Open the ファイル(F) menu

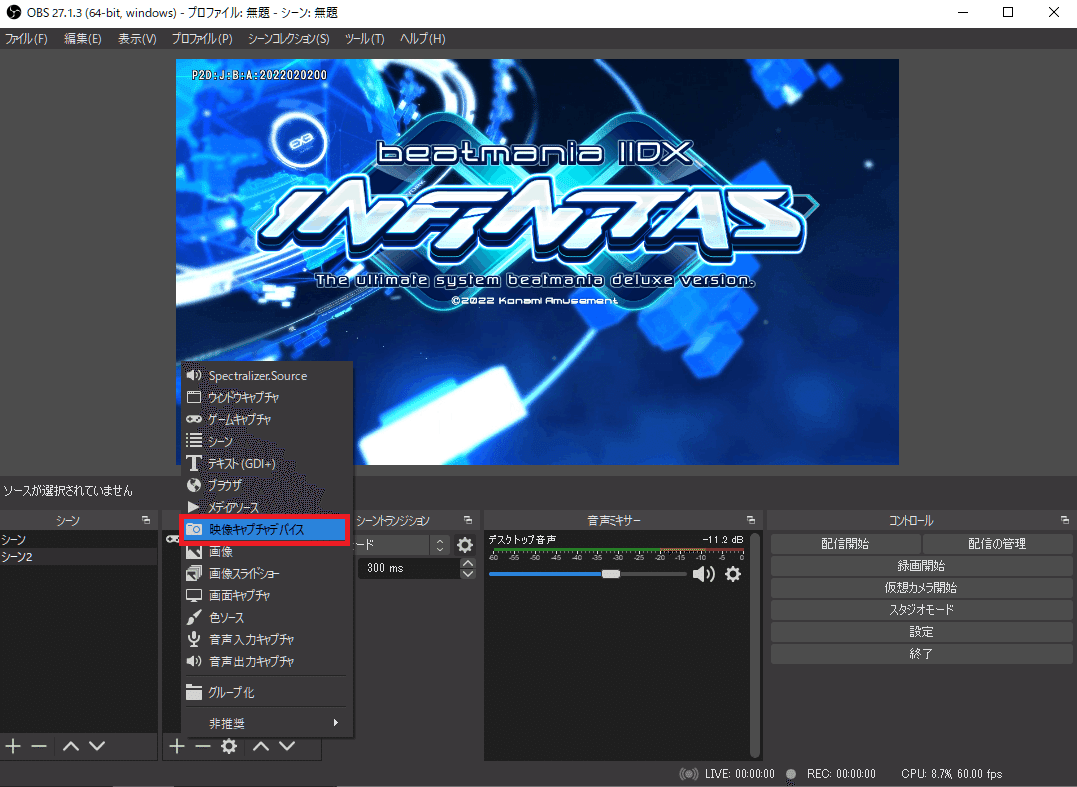tap(26, 38)
